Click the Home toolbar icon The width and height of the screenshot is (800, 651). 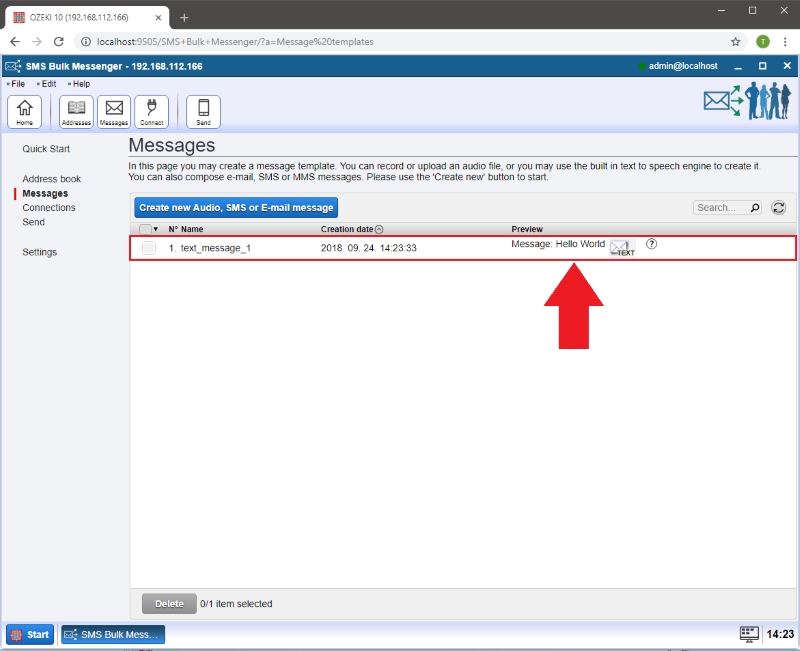tap(24, 111)
